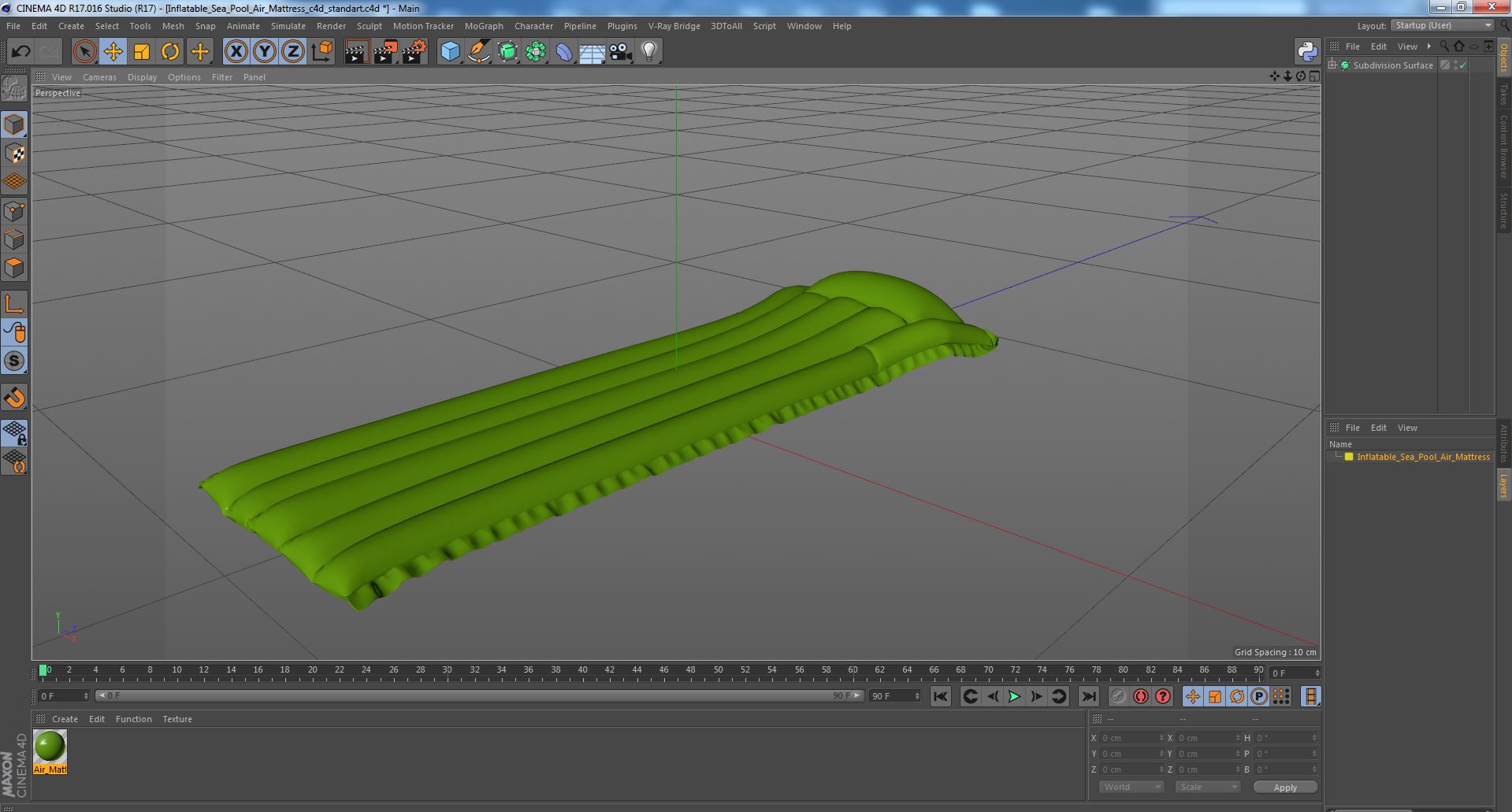The image size is (1512, 812).
Task: Switch to Points mode
Action: 14,211
